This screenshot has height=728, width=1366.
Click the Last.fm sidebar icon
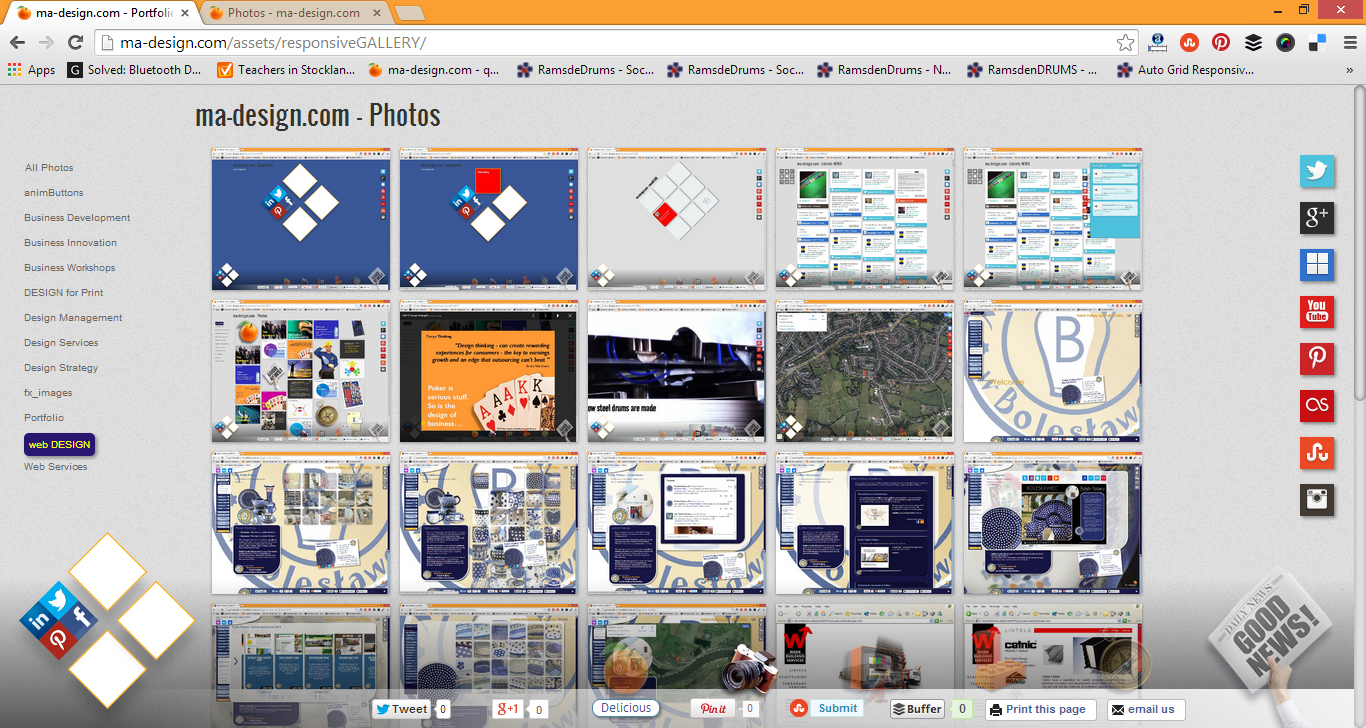click(x=1317, y=405)
